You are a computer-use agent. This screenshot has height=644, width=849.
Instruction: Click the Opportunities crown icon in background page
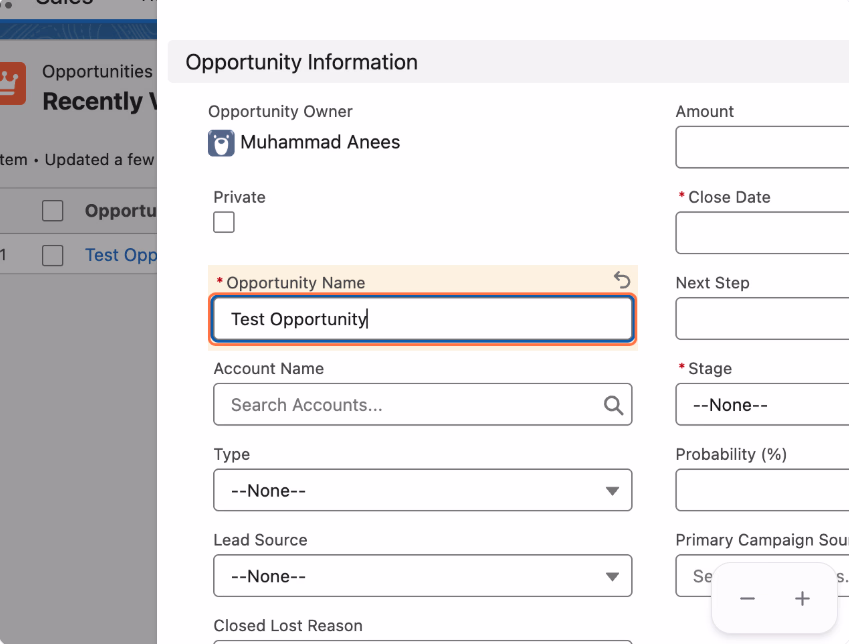(x=11, y=83)
